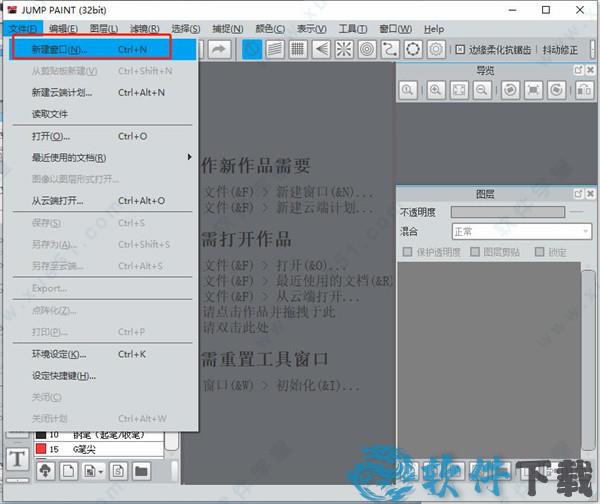Click the brush list scrollbar
Screen dimensions: 600x504
172,441
